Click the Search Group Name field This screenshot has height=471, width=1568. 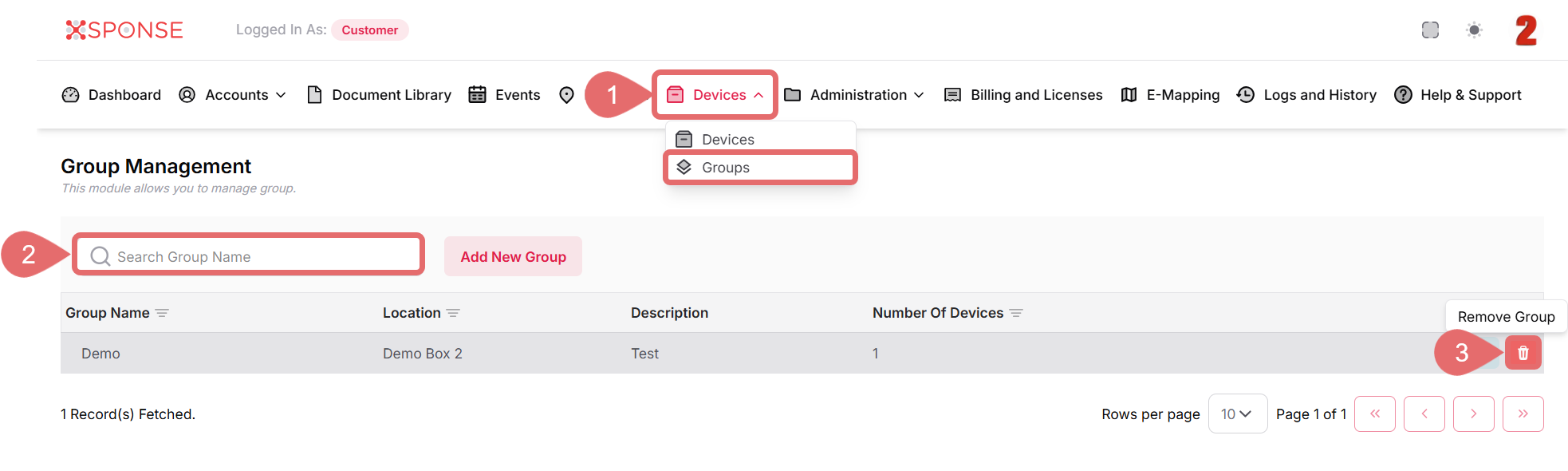pos(255,256)
